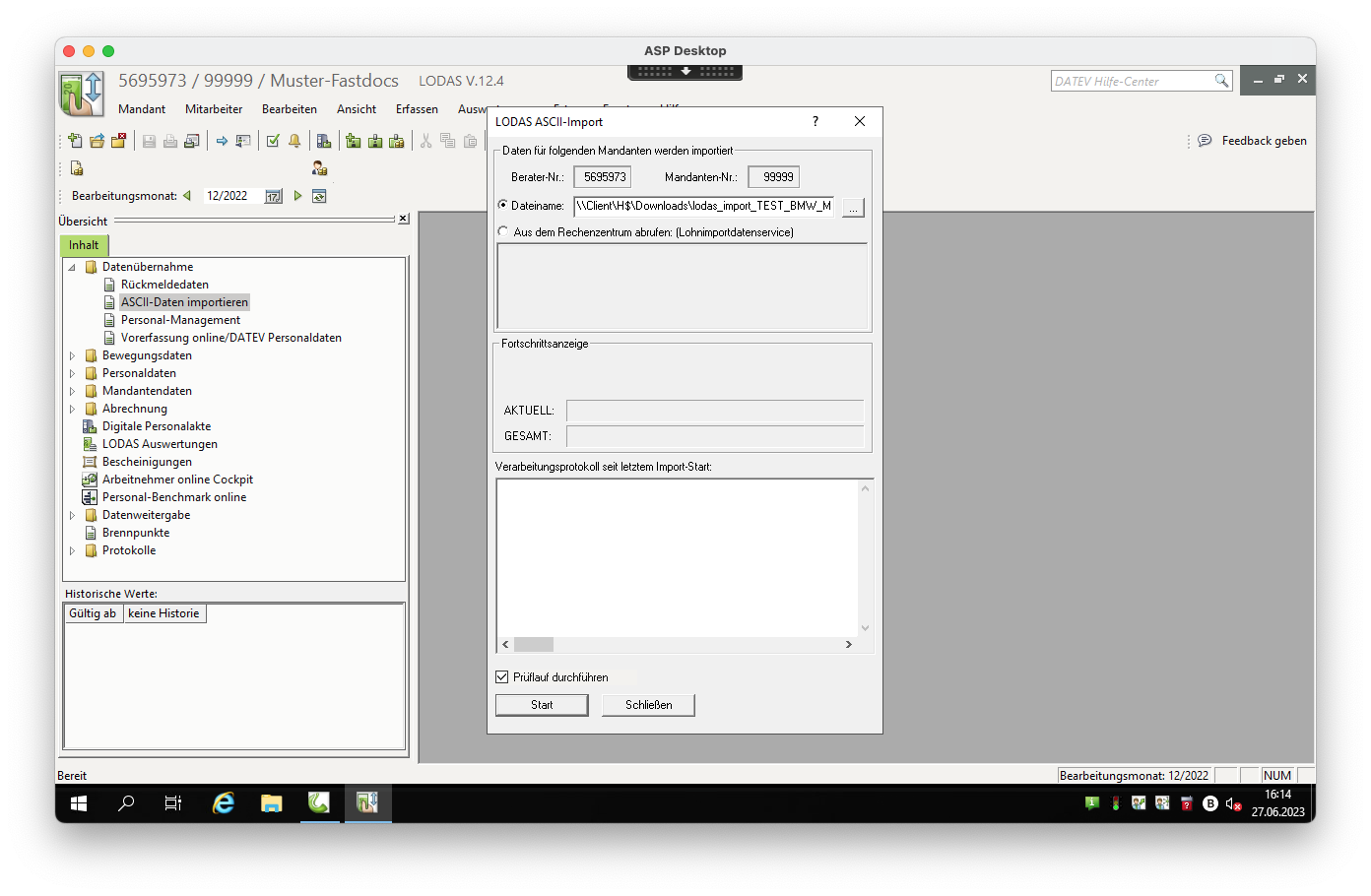Click the Feedback geben speech bubble icon
The width and height of the screenshot is (1371, 896).
click(1205, 141)
